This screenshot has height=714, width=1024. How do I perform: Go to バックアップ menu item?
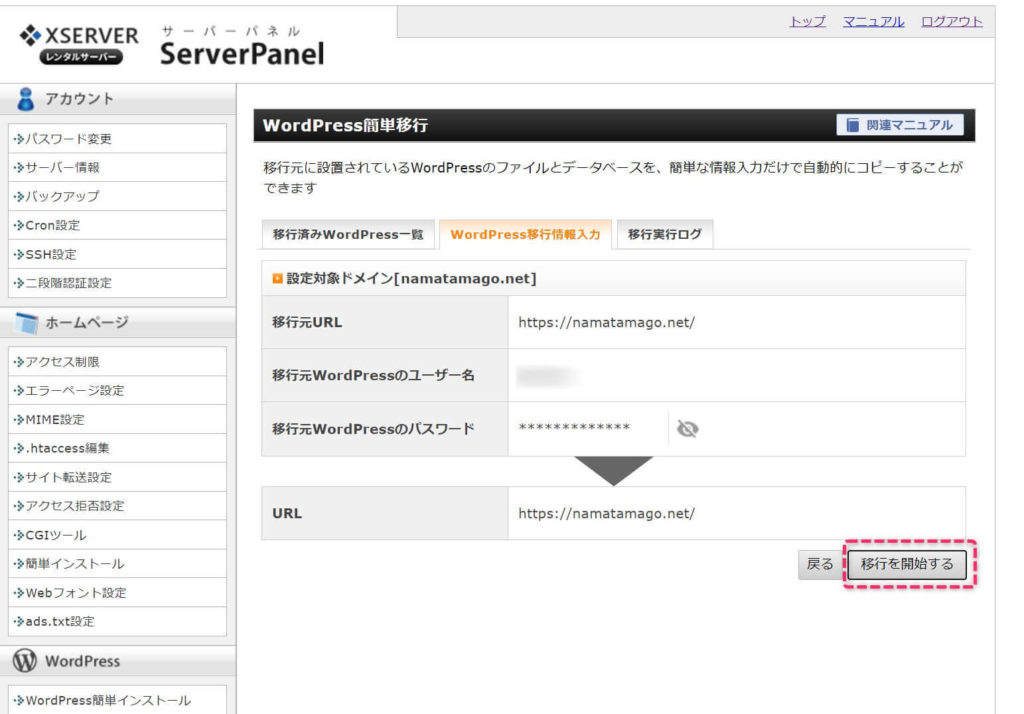[x=118, y=196]
